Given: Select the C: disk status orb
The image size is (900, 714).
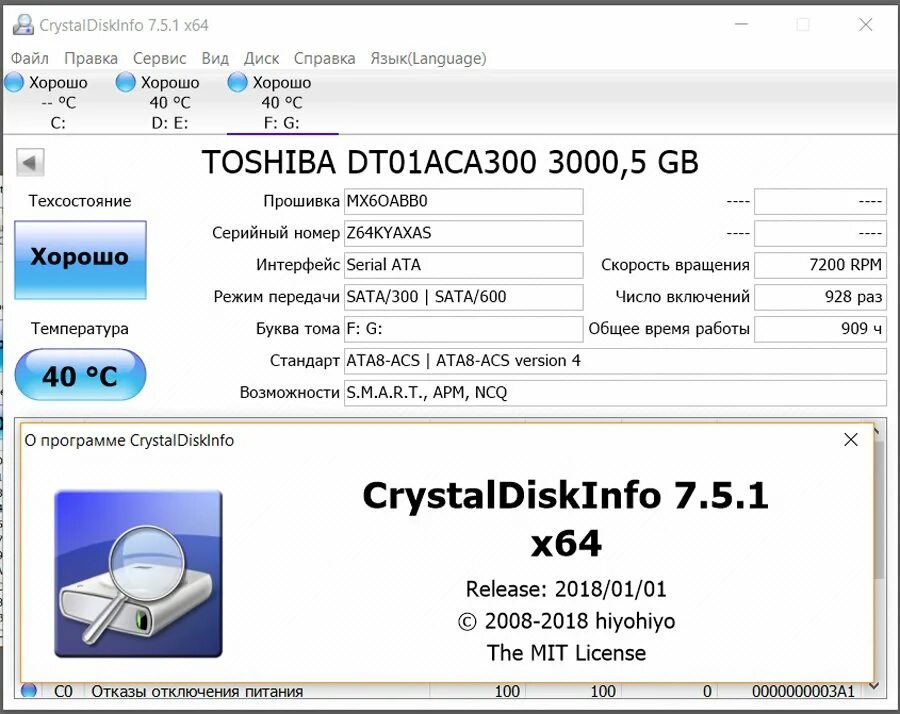Looking at the screenshot, I should pyautogui.click(x=14, y=83).
